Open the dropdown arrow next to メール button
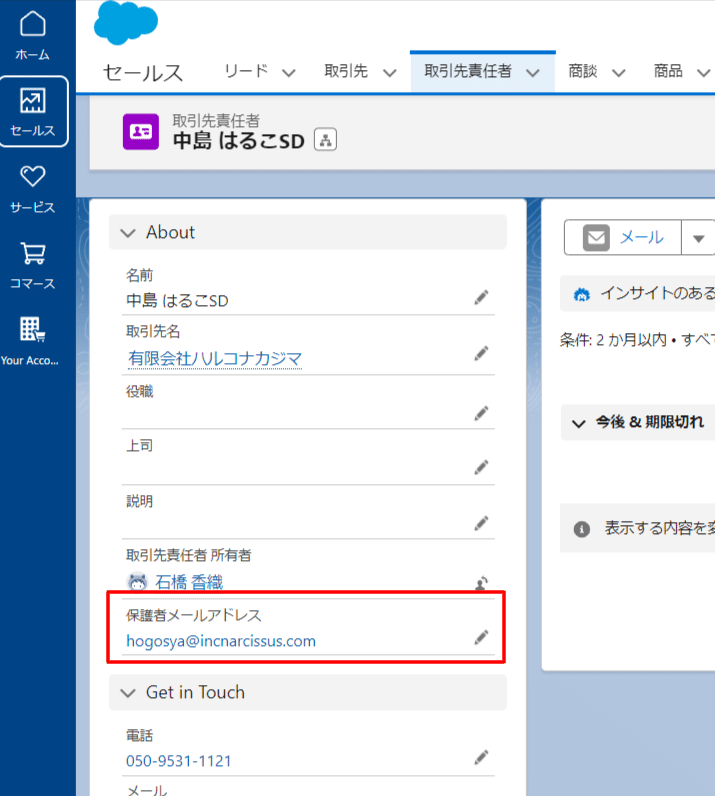The width and height of the screenshot is (715, 796). (x=699, y=238)
